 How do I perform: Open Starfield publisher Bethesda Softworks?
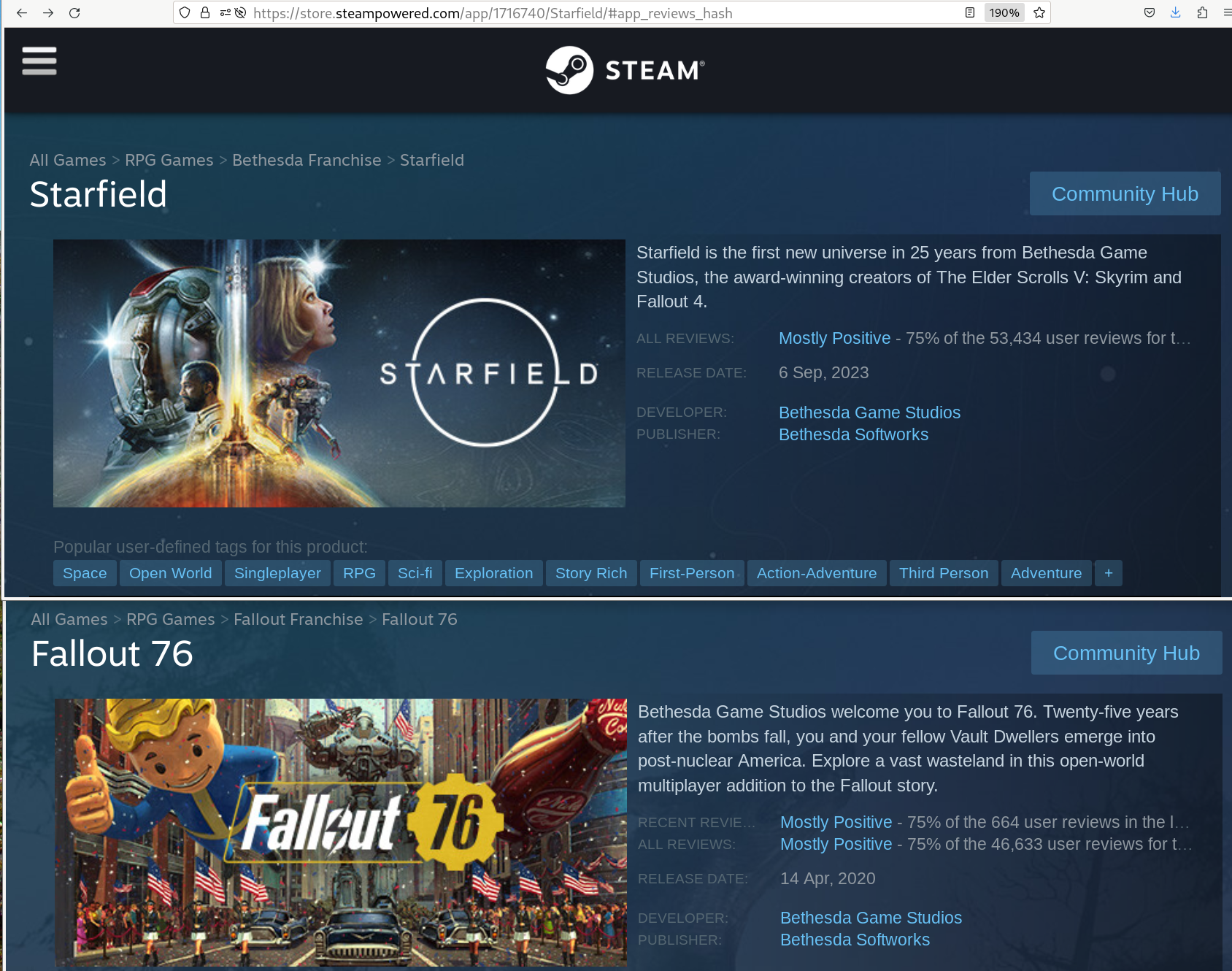853,434
